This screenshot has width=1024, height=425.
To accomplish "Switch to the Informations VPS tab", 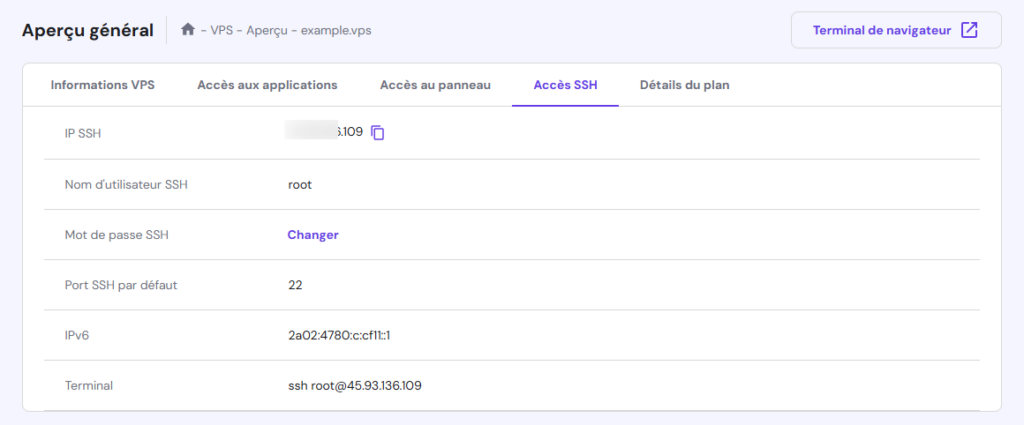I will (x=103, y=85).
